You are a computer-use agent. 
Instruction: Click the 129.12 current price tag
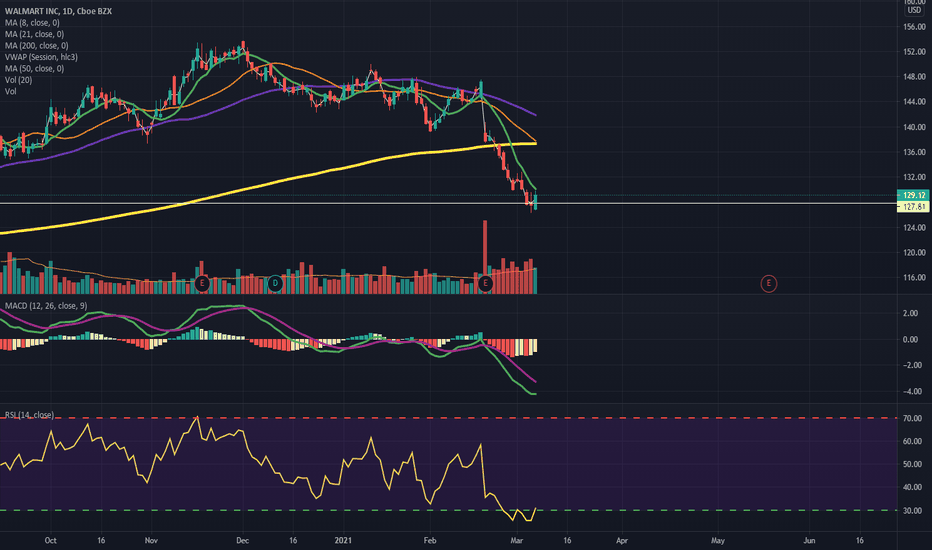coord(914,195)
